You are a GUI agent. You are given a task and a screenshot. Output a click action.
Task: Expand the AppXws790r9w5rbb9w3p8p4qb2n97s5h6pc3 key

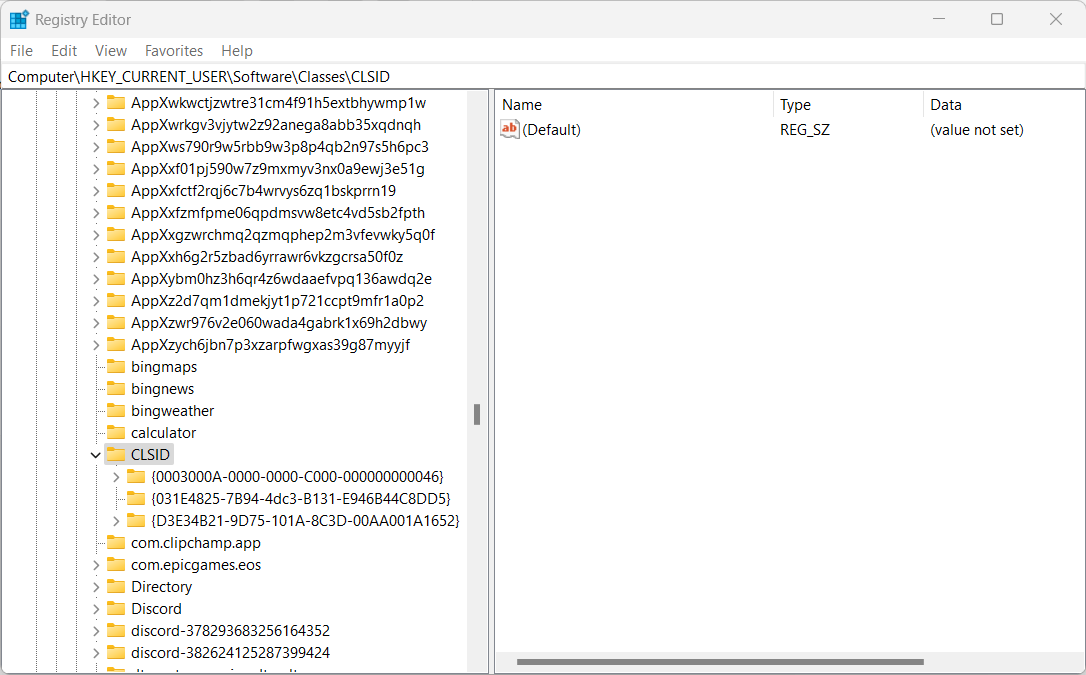96,147
